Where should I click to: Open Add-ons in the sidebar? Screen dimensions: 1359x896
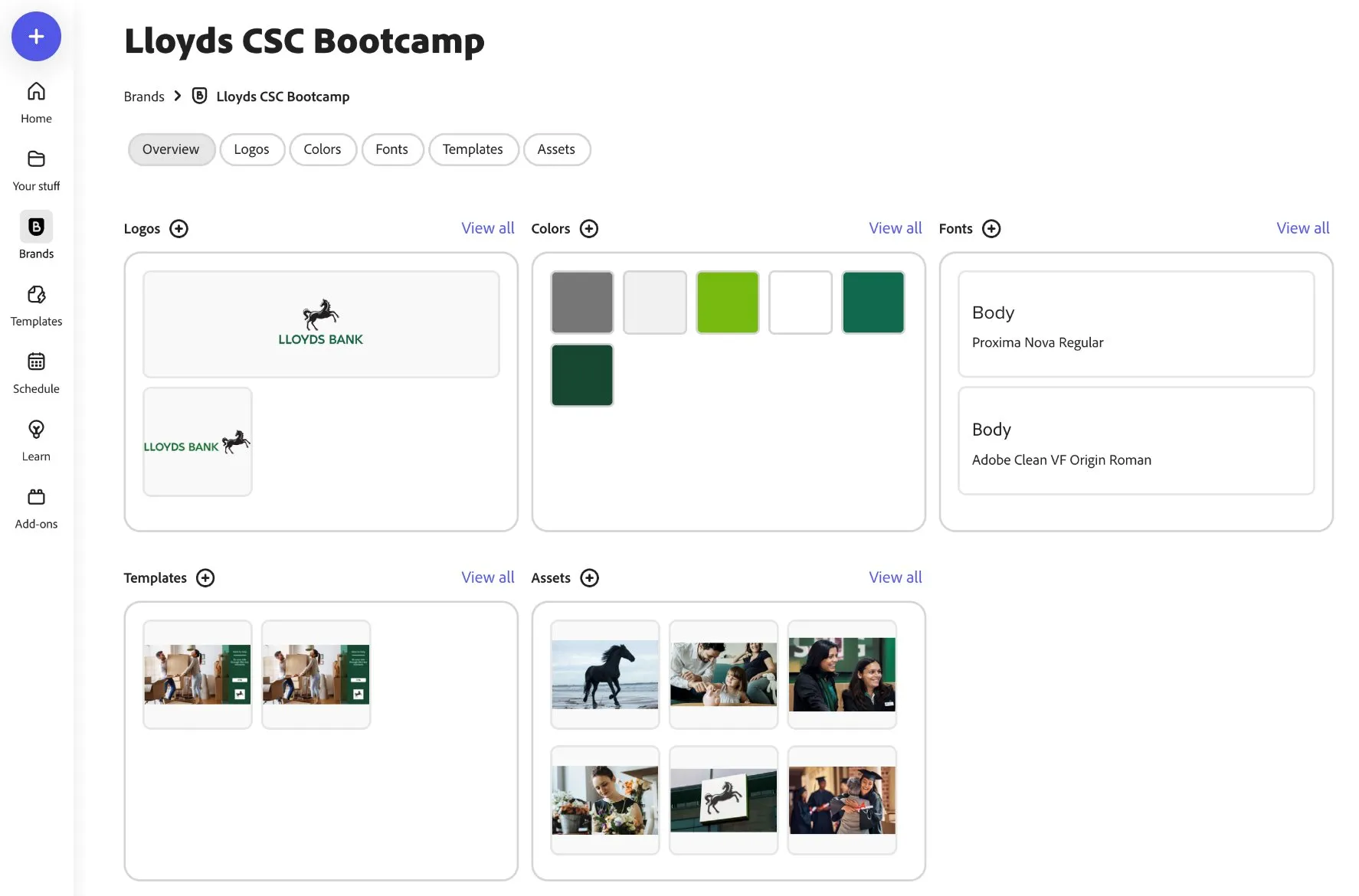pyautogui.click(x=36, y=507)
